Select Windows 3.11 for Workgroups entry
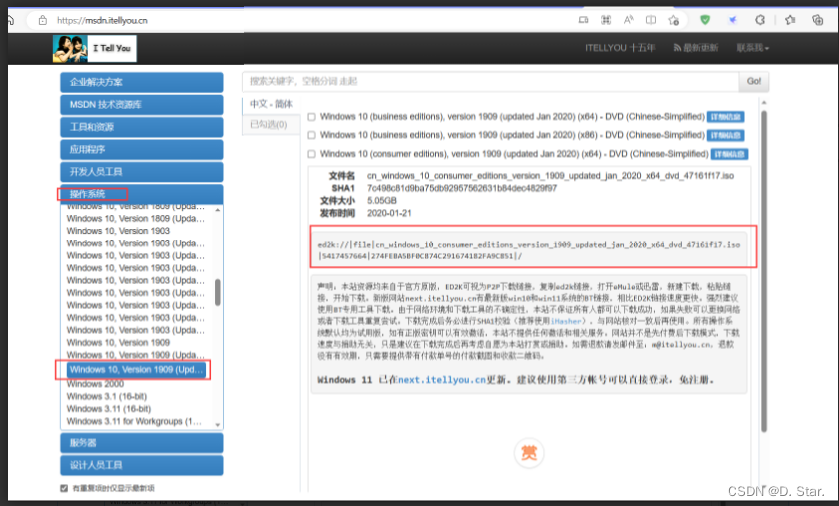 (134, 421)
